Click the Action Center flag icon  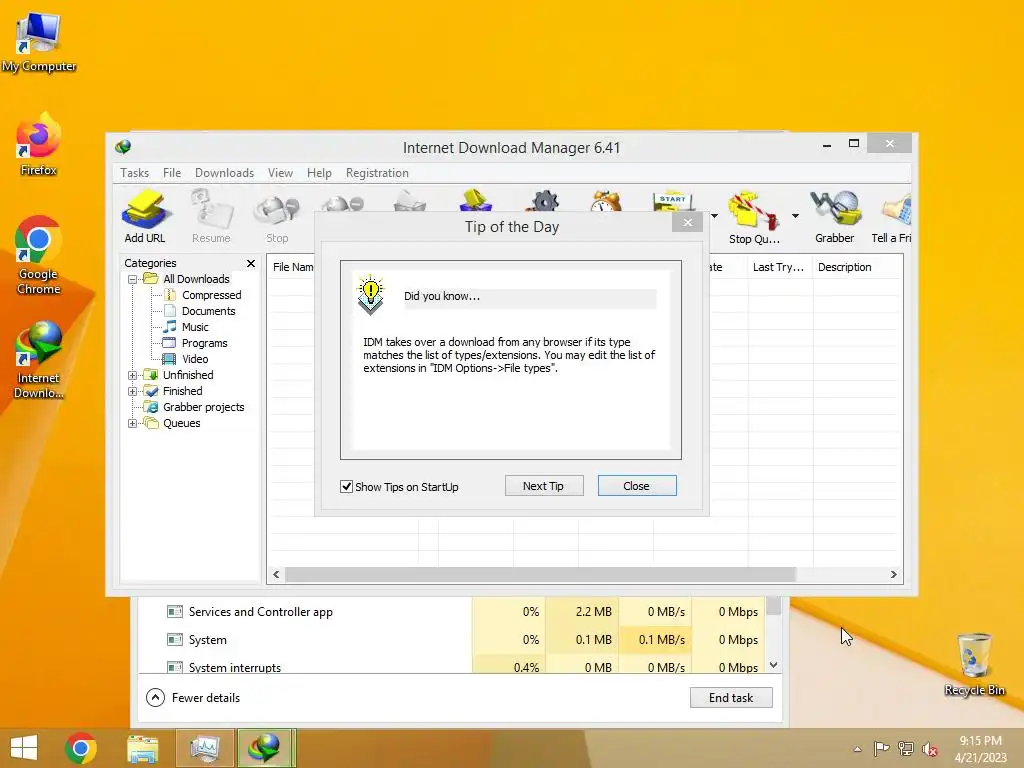coord(882,749)
